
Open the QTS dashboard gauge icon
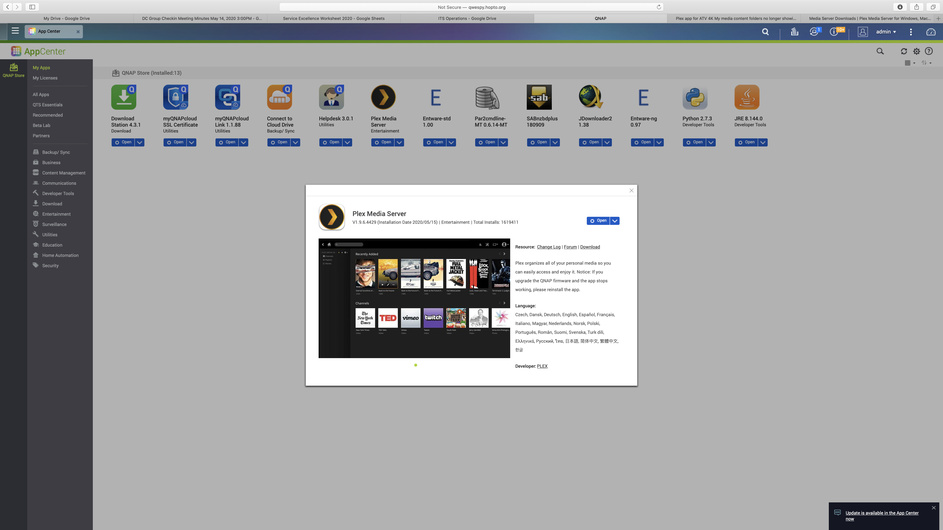point(930,32)
